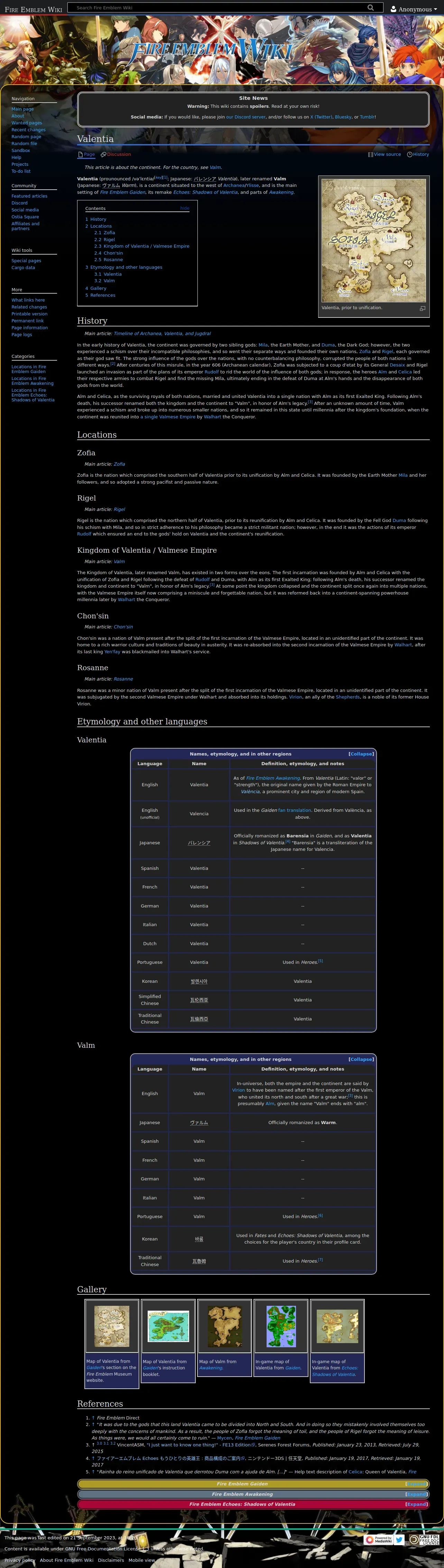The width and height of the screenshot is (444, 1568).
Task: Click the View source brackets icon
Action: [370, 155]
